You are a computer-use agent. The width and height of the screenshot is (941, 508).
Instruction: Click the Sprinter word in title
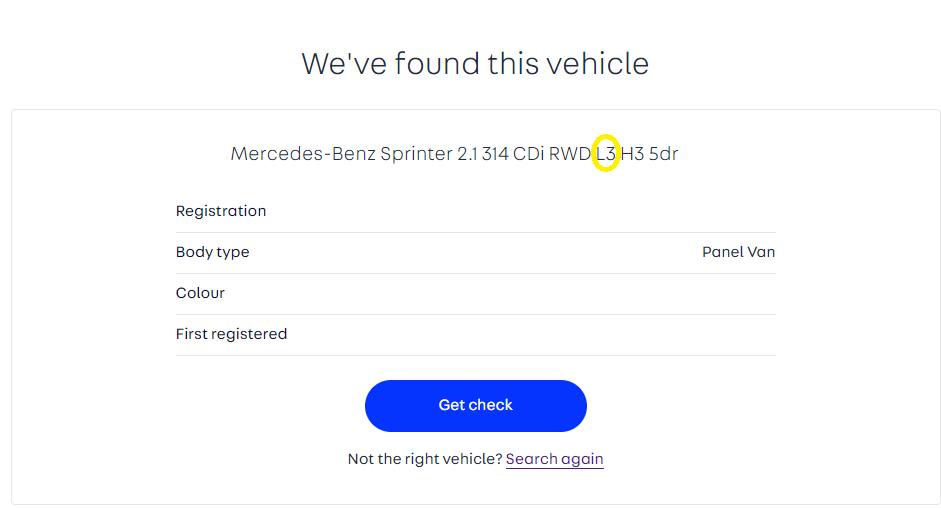[x=416, y=154]
